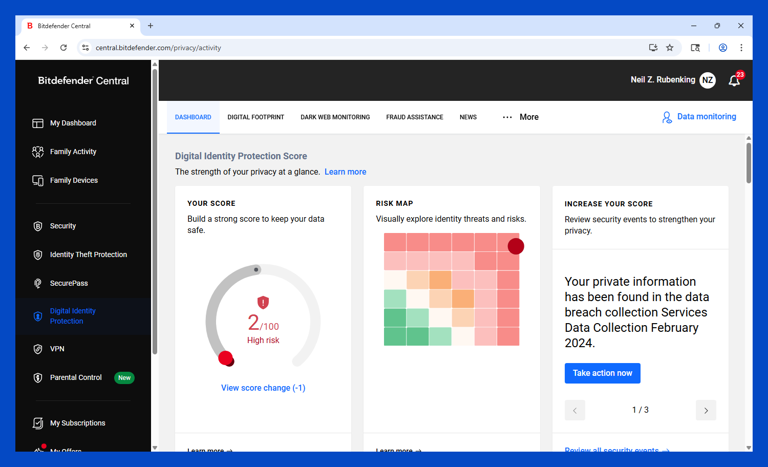Image resolution: width=768 pixels, height=467 pixels.
Task: Click the Parental Control icon
Action: 38,378
